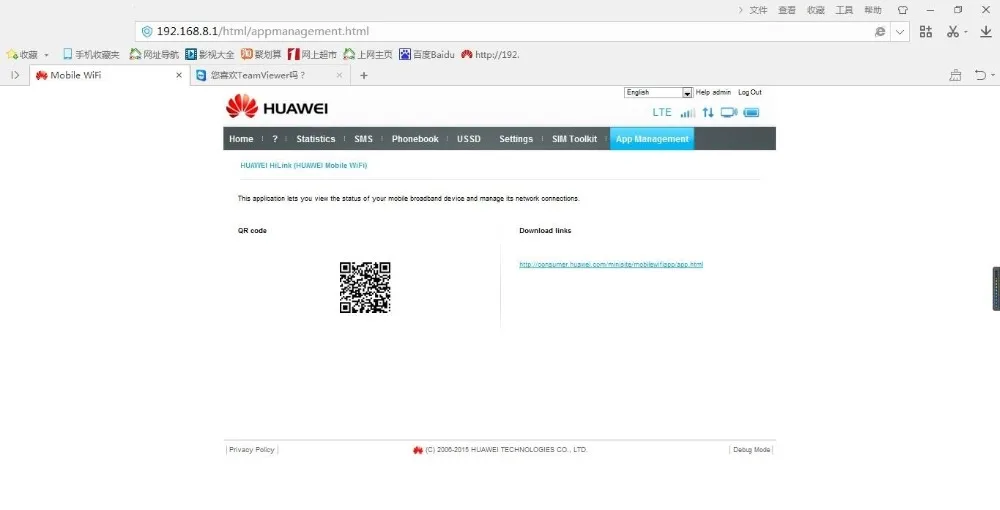Click the side panel handle on right edge
This screenshot has height=510, width=1000.
click(x=996, y=289)
